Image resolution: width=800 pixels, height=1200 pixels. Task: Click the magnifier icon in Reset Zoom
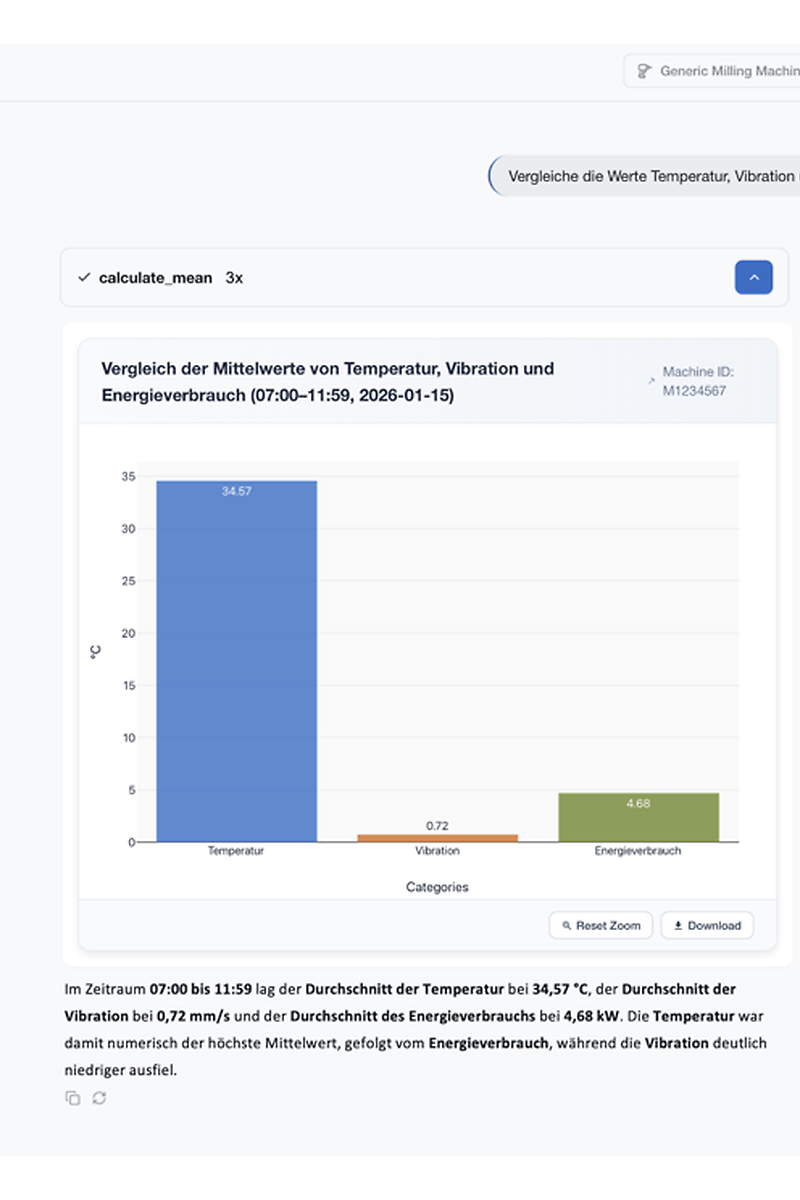[566, 926]
